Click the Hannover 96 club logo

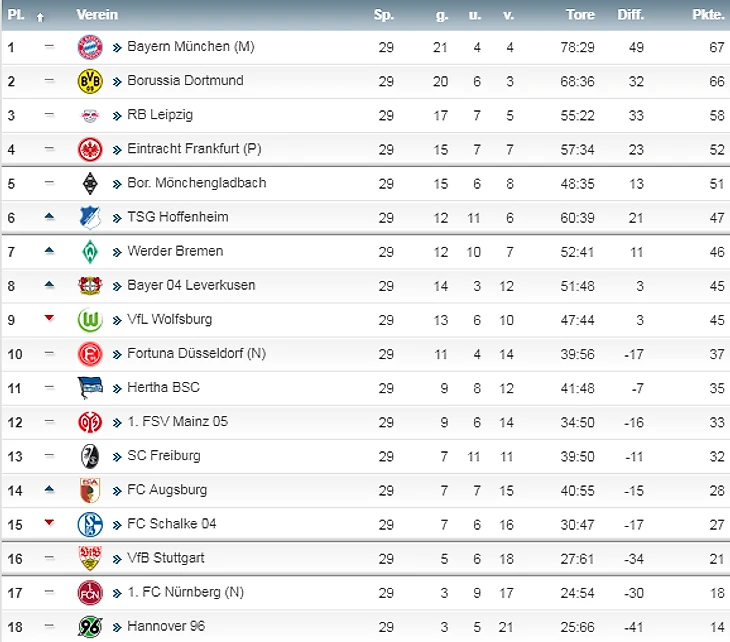tap(90, 627)
